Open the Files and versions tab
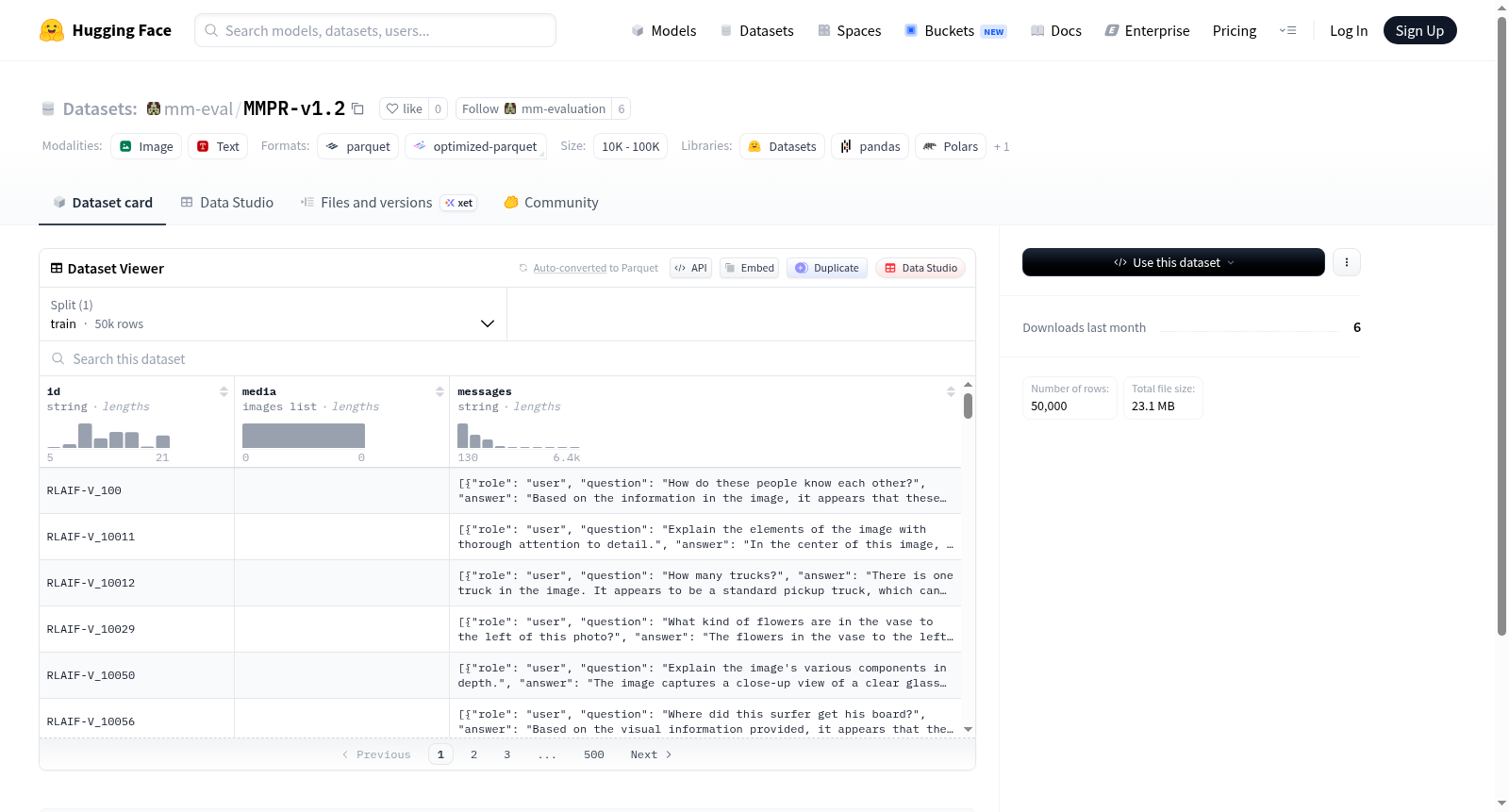The width and height of the screenshot is (1509, 812). [389, 203]
